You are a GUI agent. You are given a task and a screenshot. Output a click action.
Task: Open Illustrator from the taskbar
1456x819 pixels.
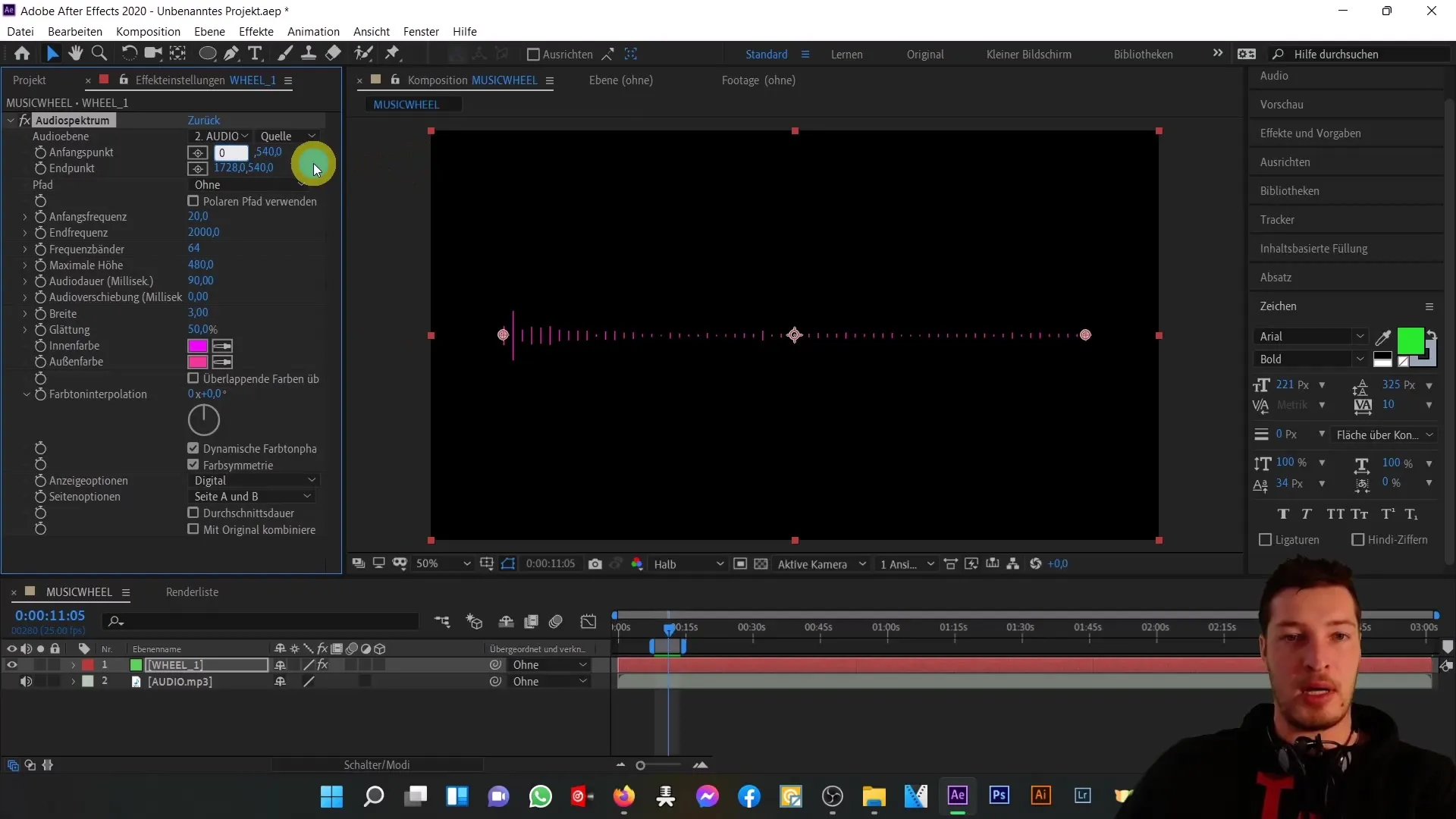(x=1041, y=795)
